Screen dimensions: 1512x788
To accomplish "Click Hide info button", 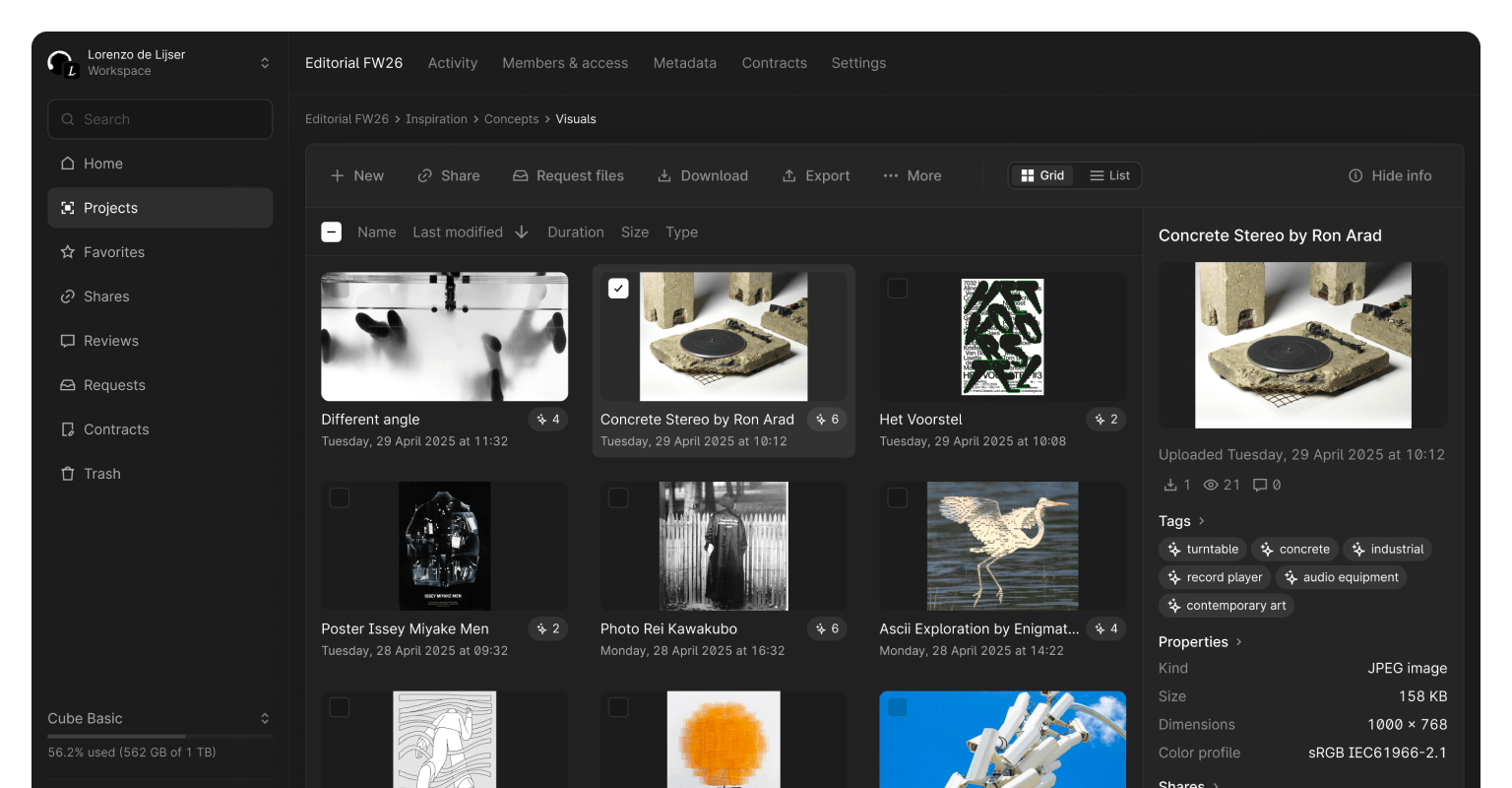I will click(x=1390, y=175).
